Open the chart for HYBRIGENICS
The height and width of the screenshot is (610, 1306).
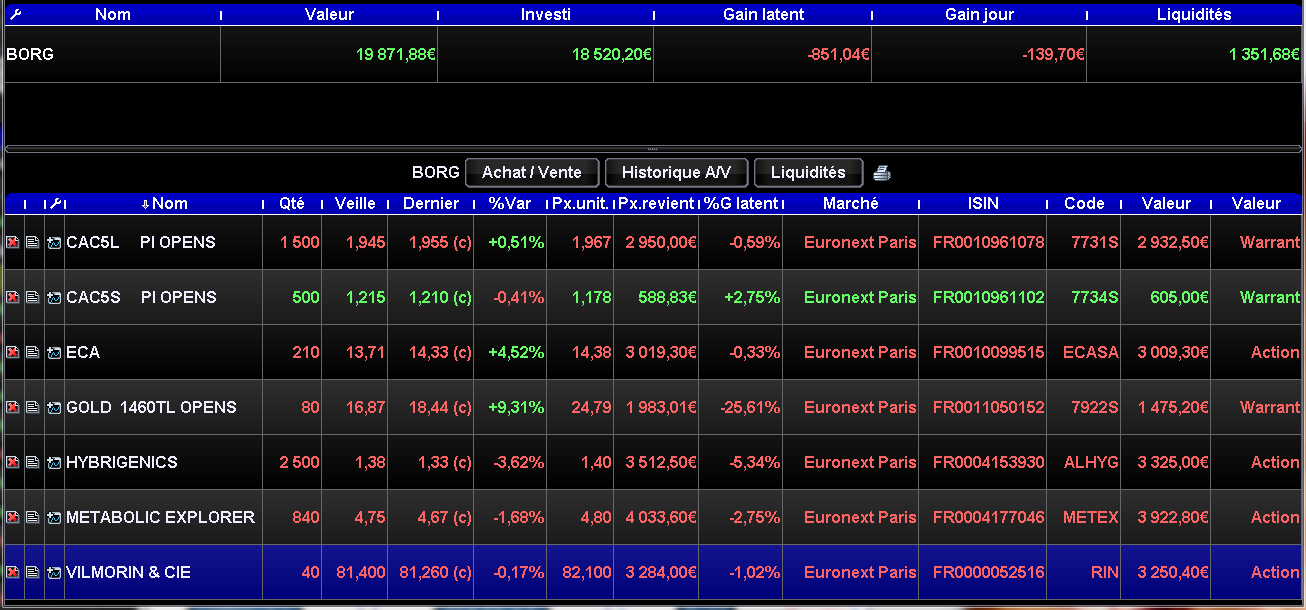tap(54, 462)
